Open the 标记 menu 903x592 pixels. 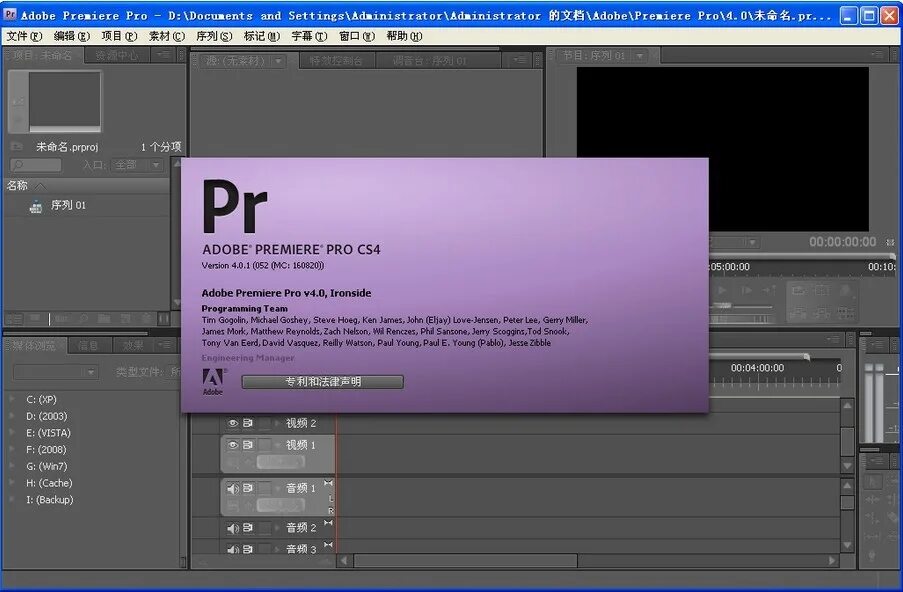(x=261, y=36)
